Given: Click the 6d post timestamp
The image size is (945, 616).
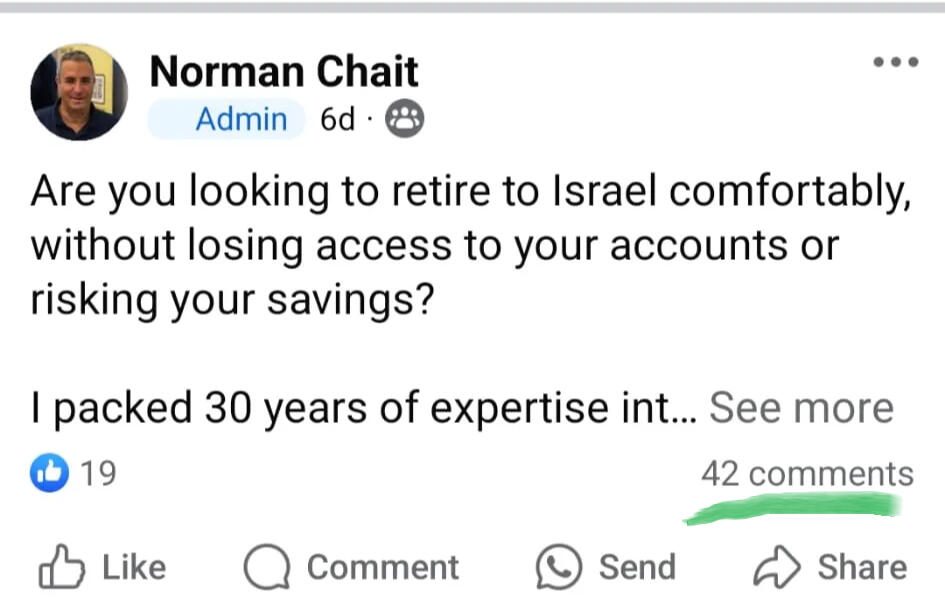Looking at the screenshot, I should click(337, 120).
